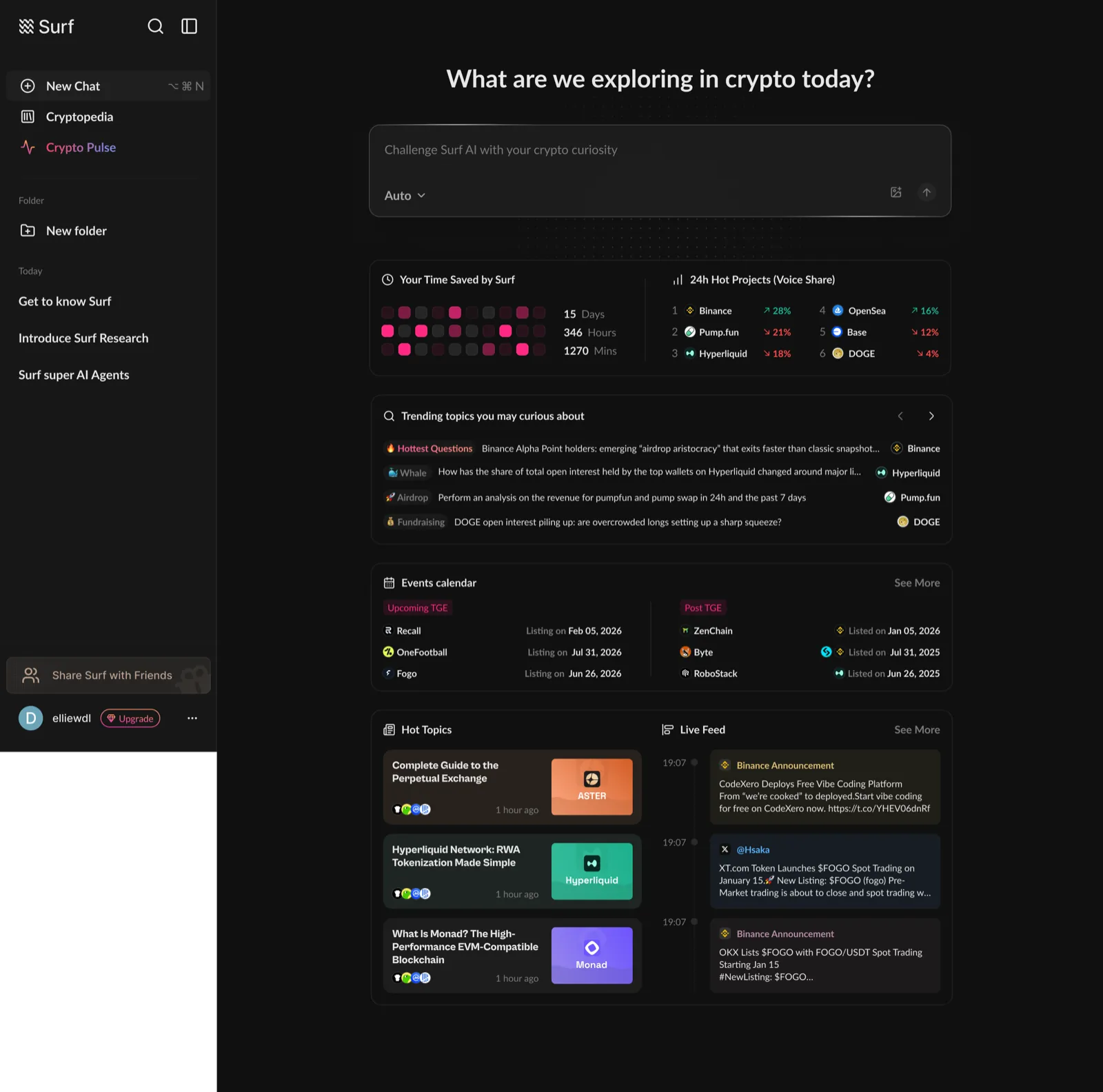Image resolution: width=1103 pixels, height=1092 pixels.
Task: Click the Fundraising tag
Action: [416, 523]
